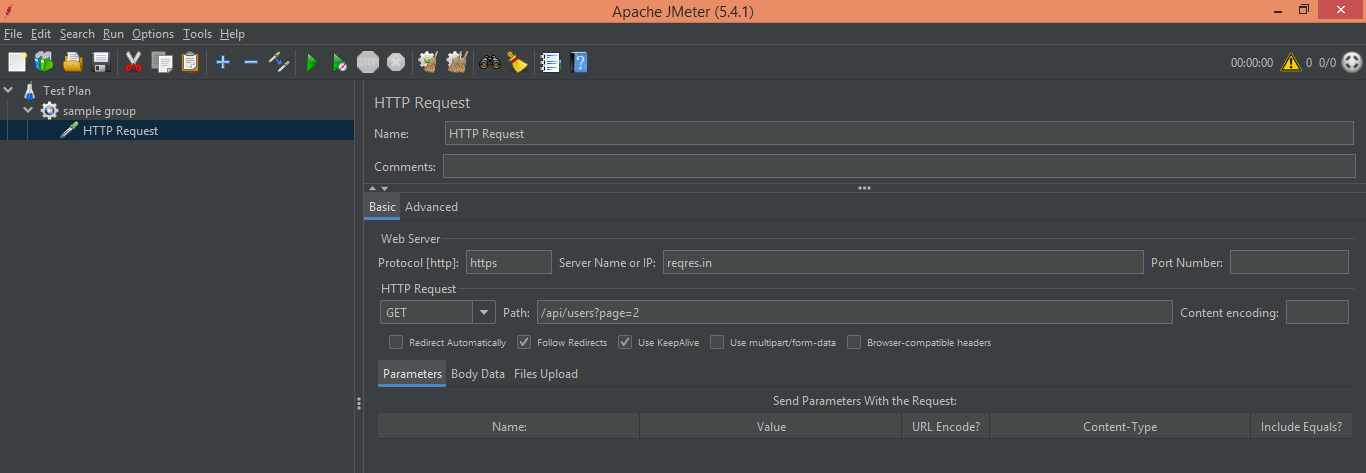Viewport: 1366px width, 473px height.
Task: Select sample group in the tree
Action: click(99, 110)
